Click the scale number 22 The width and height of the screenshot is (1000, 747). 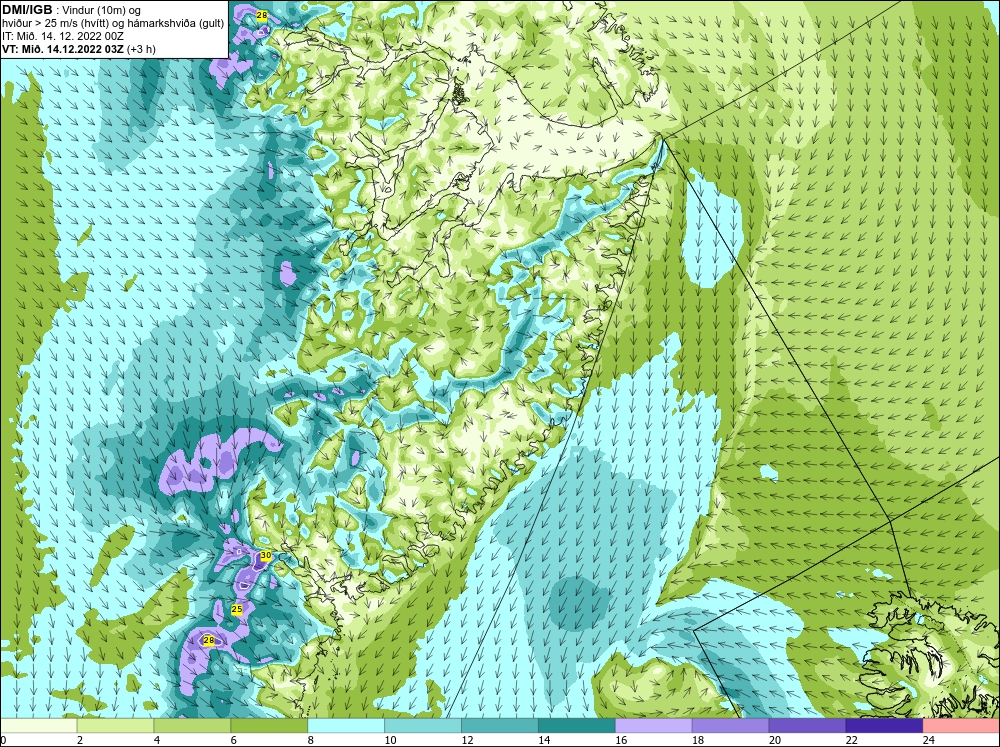[x=852, y=740]
